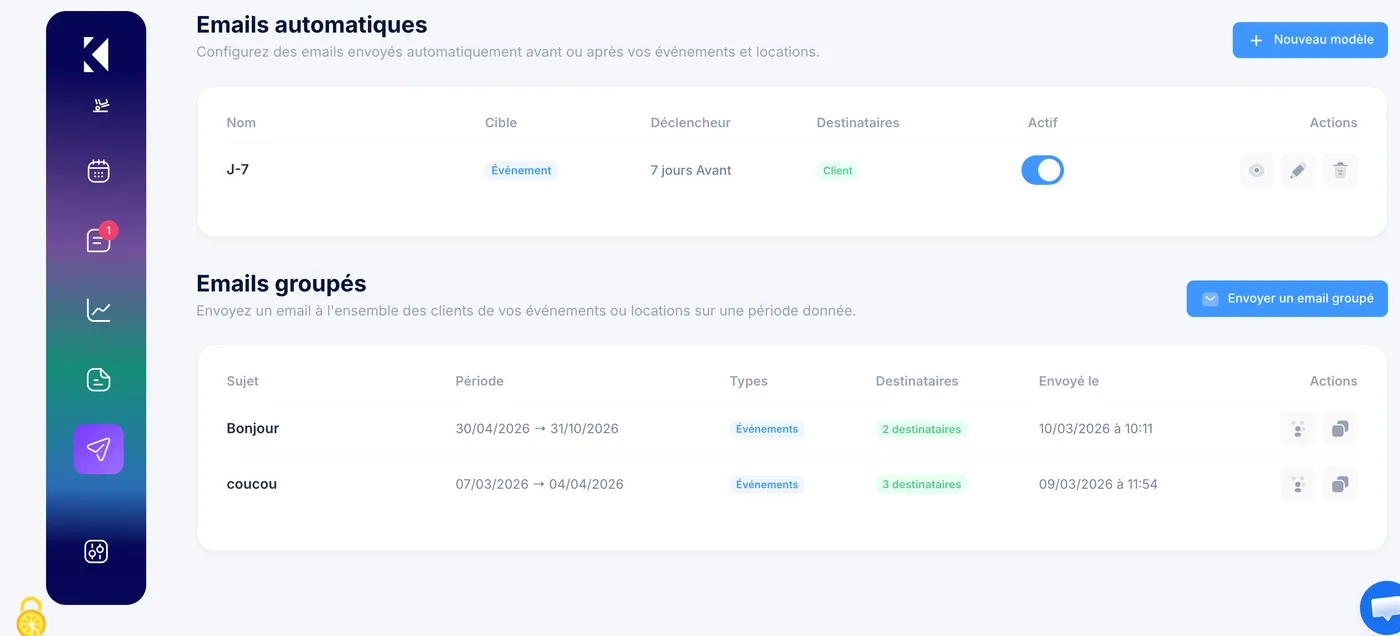Click the Événement tag in the J-7 row

click(x=521, y=170)
